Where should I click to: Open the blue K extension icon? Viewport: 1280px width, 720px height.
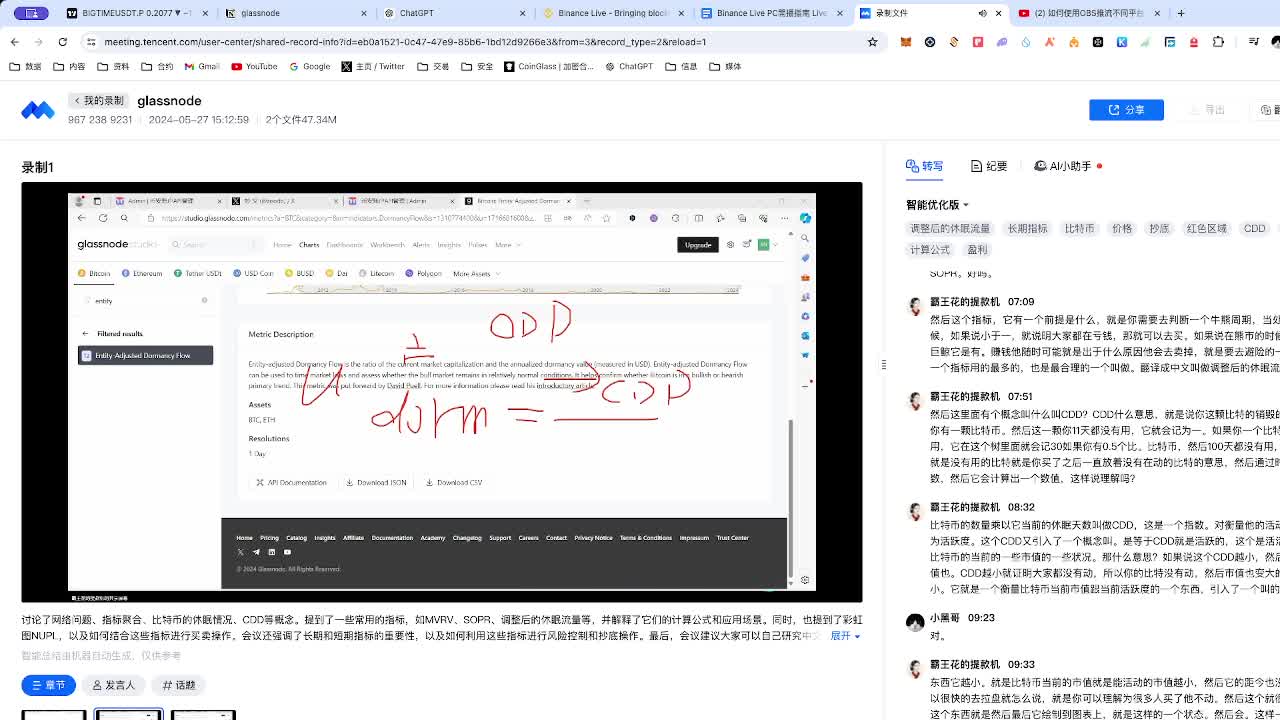(x=1122, y=42)
